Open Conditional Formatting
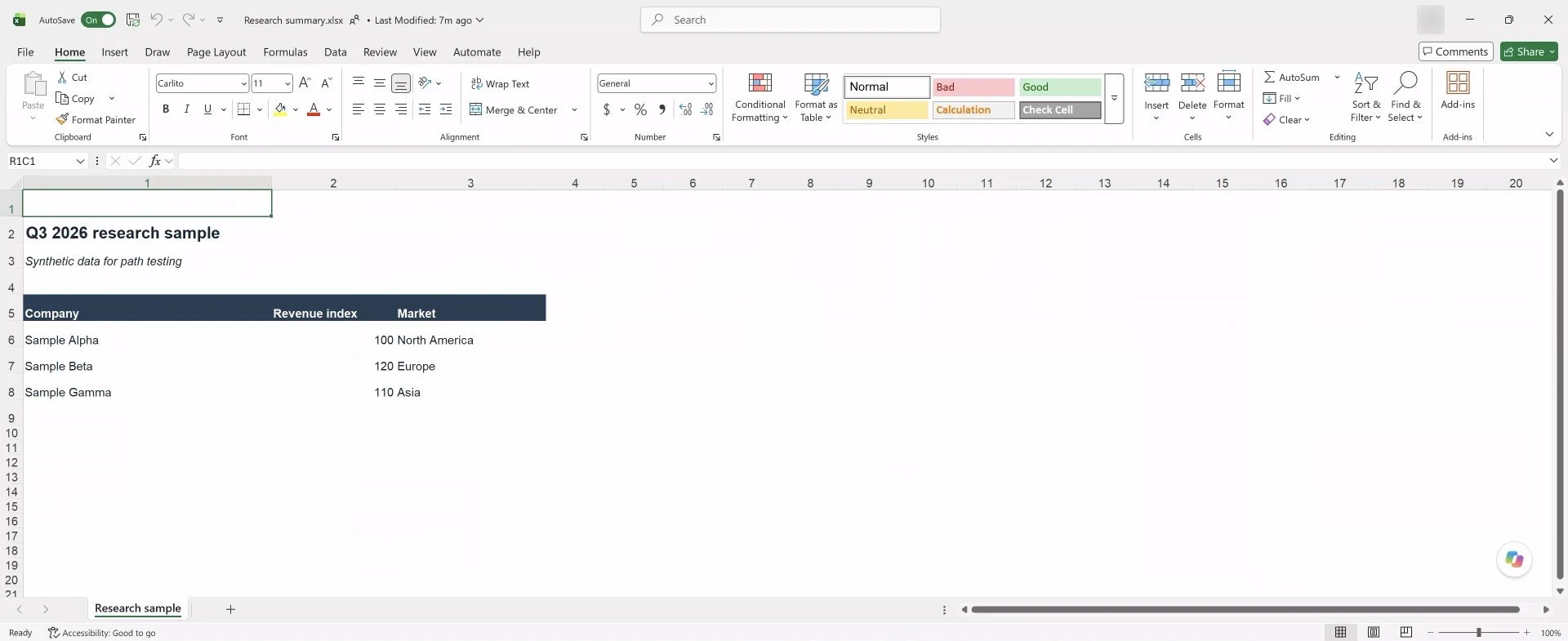Screen dimensions: 1568x641 759,97
